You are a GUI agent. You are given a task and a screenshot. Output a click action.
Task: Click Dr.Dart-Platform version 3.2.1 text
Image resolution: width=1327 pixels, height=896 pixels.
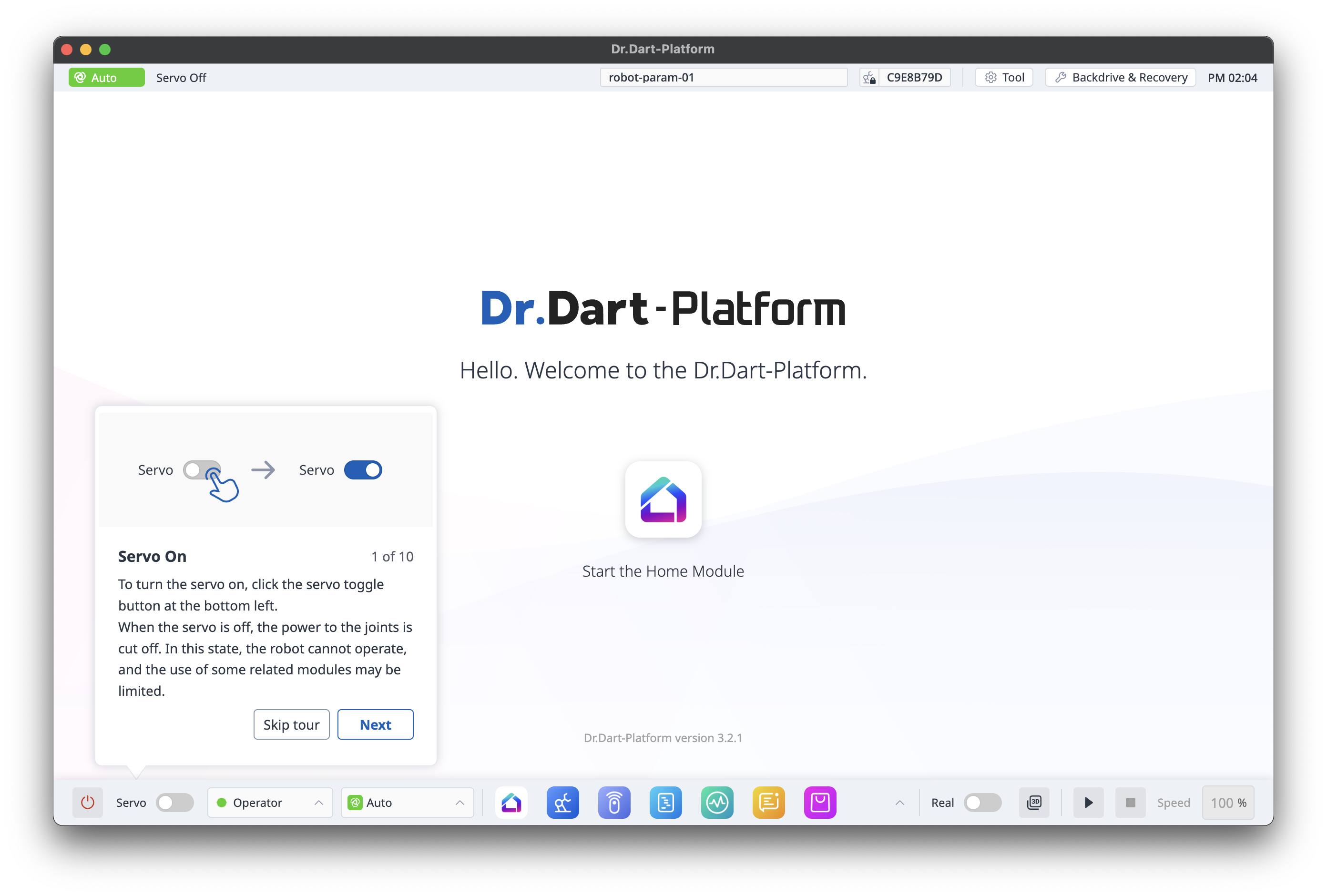click(x=663, y=738)
